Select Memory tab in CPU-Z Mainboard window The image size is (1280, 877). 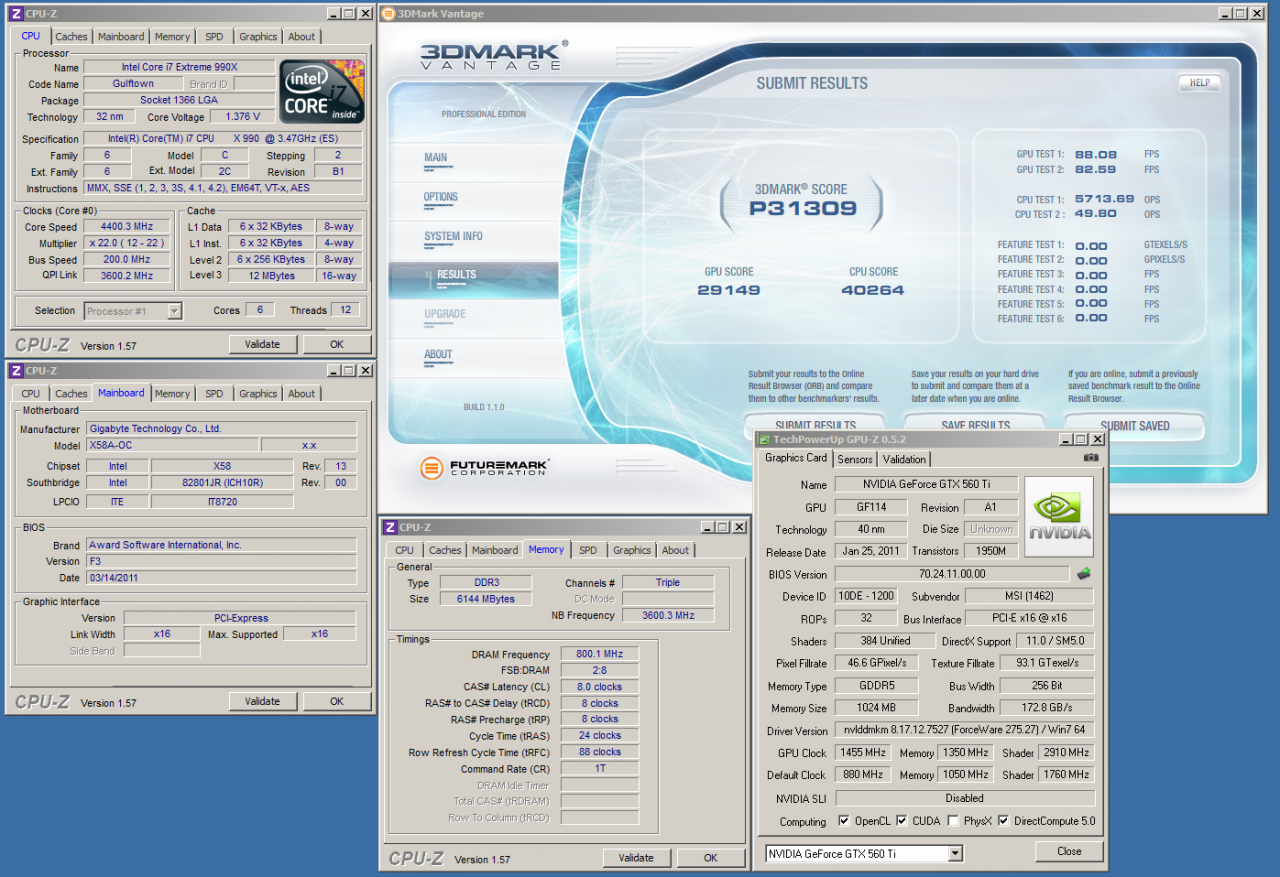(172, 394)
